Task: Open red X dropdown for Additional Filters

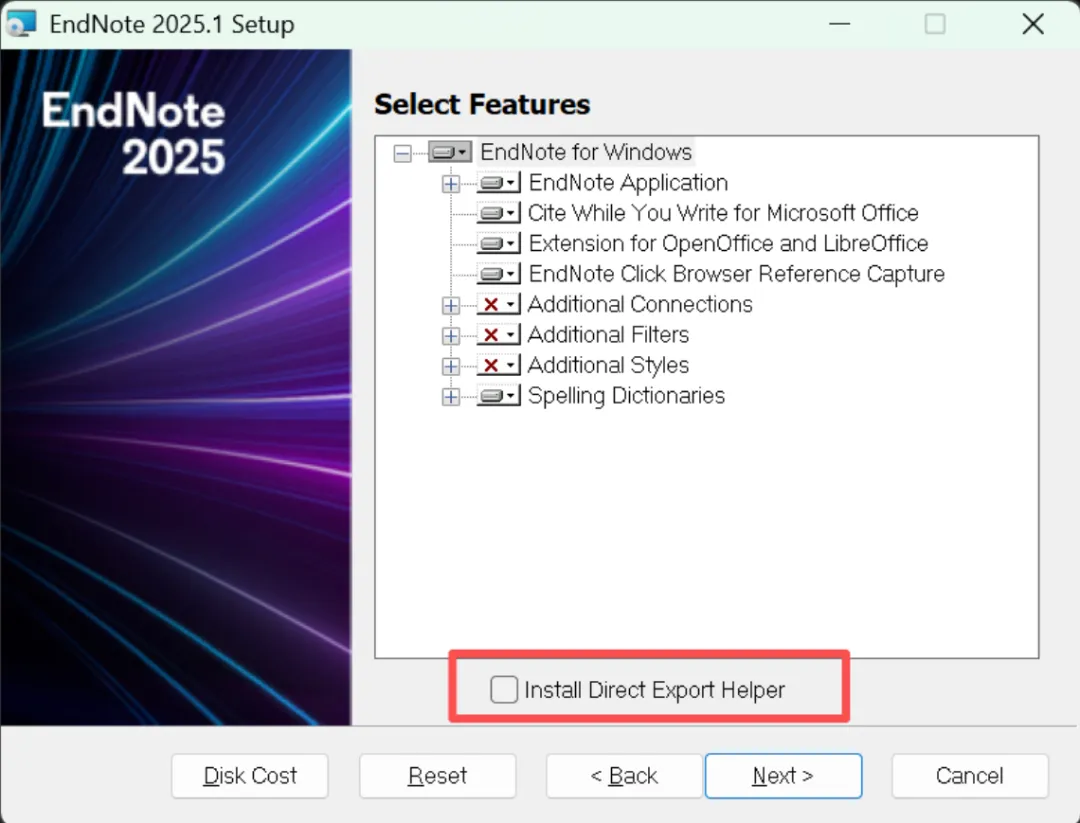Action: pos(499,335)
